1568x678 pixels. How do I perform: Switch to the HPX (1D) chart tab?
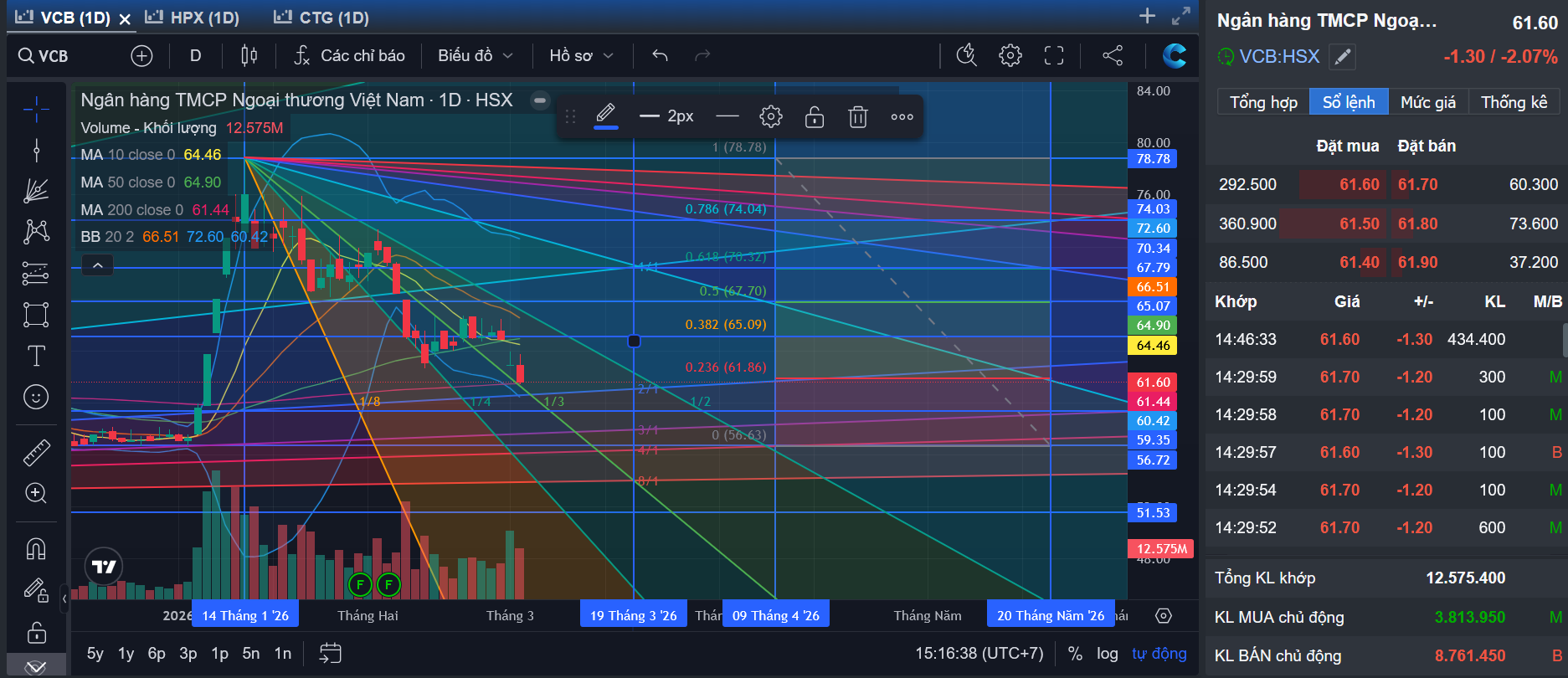193,18
